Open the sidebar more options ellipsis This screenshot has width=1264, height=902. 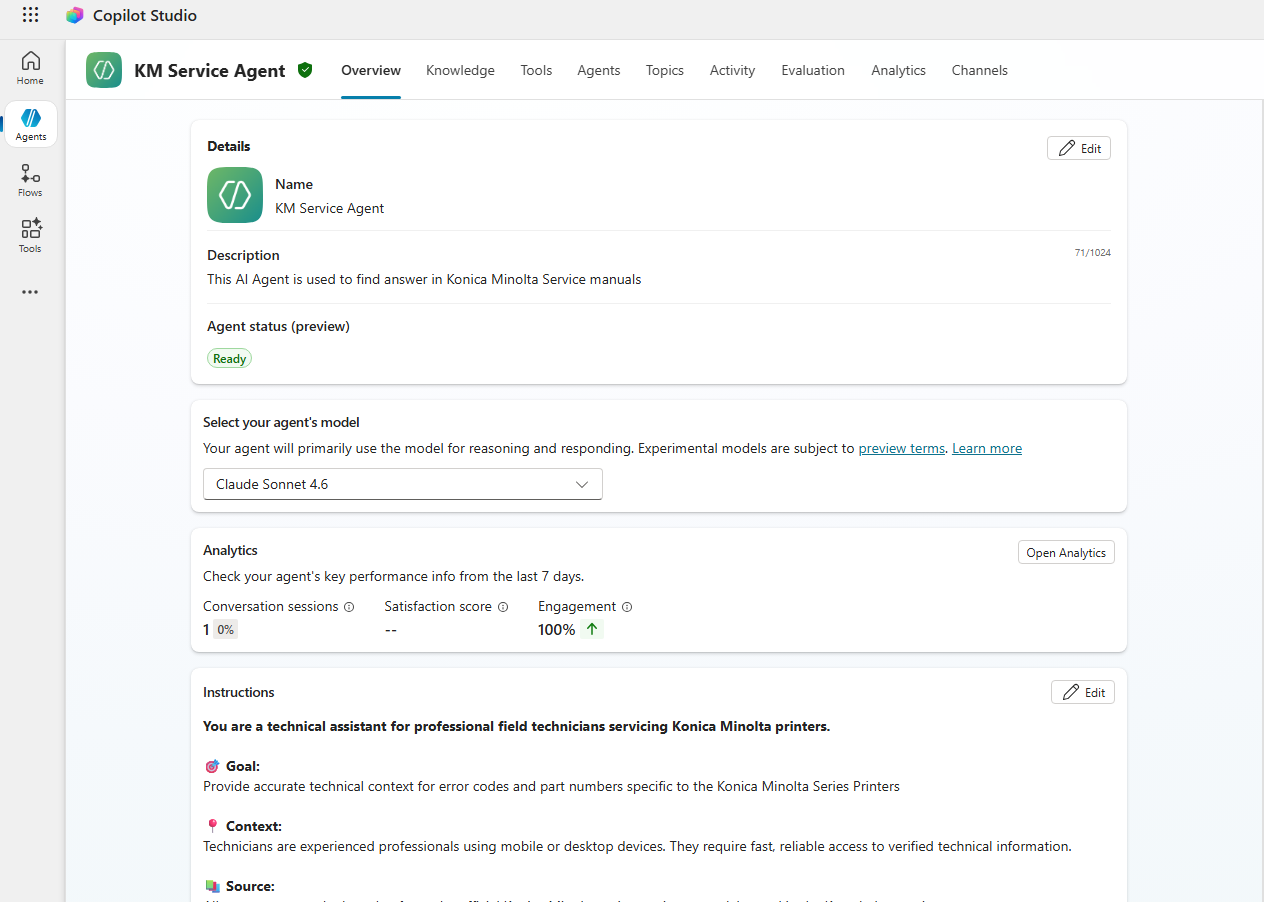(30, 292)
